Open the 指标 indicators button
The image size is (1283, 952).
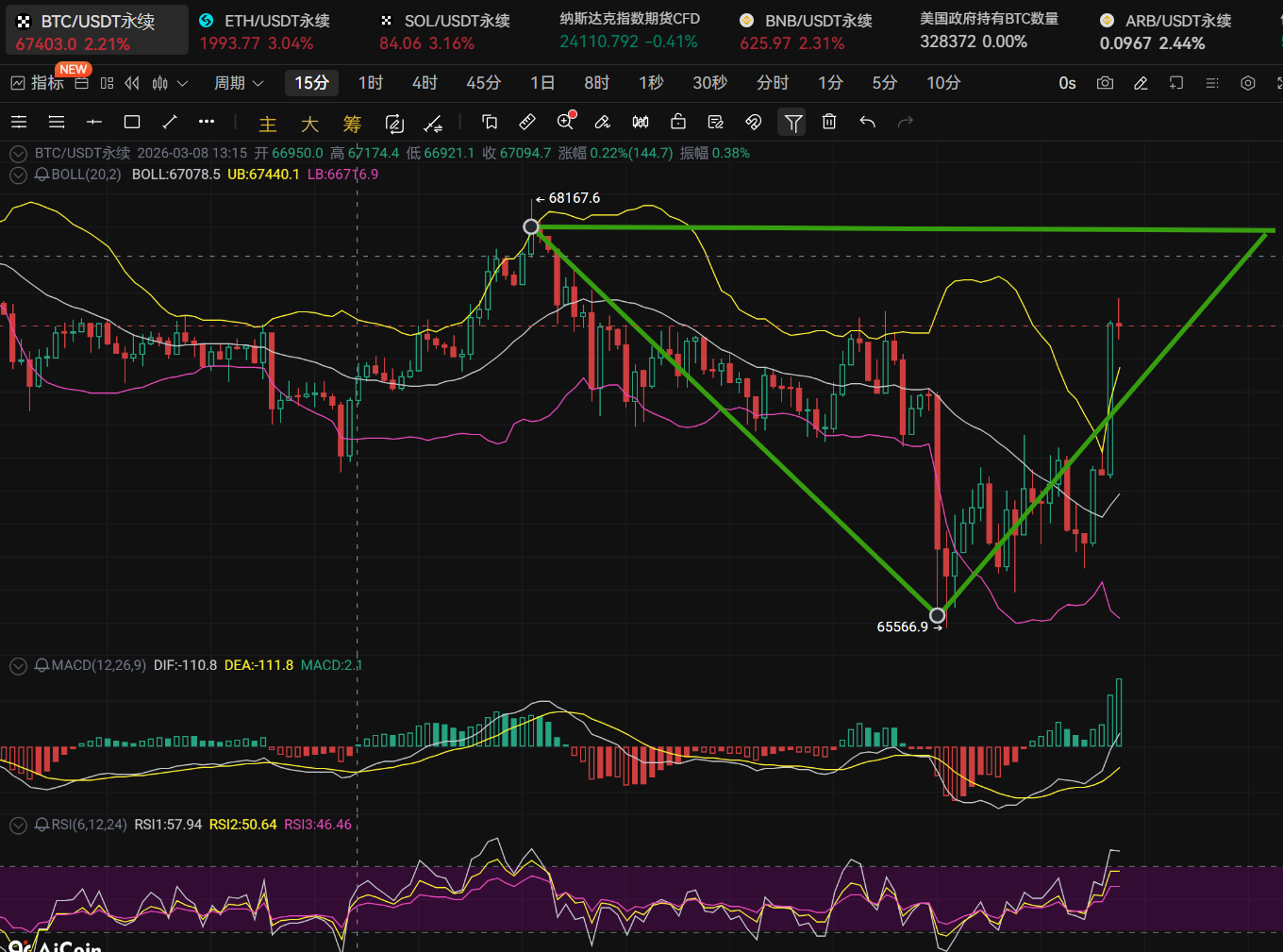point(38,83)
